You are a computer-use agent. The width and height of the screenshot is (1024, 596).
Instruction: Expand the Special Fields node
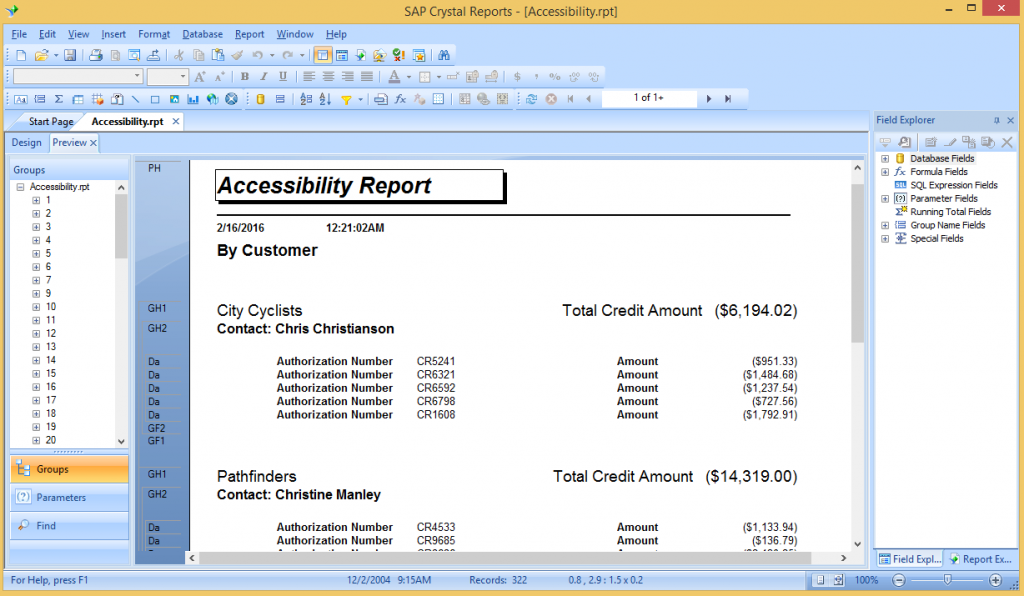pos(885,239)
